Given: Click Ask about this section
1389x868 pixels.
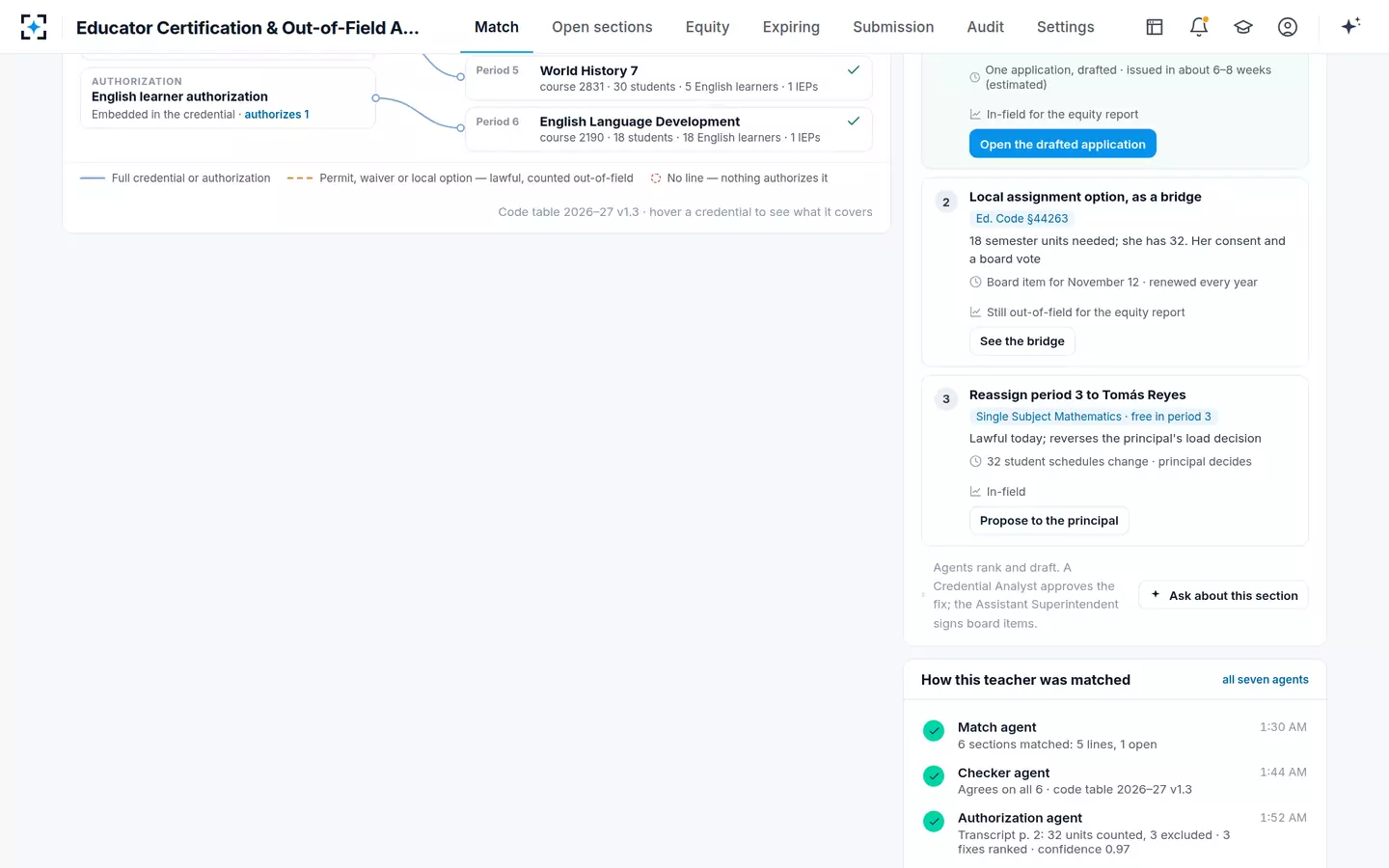Looking at the screenshot, I should [1223, 596].
